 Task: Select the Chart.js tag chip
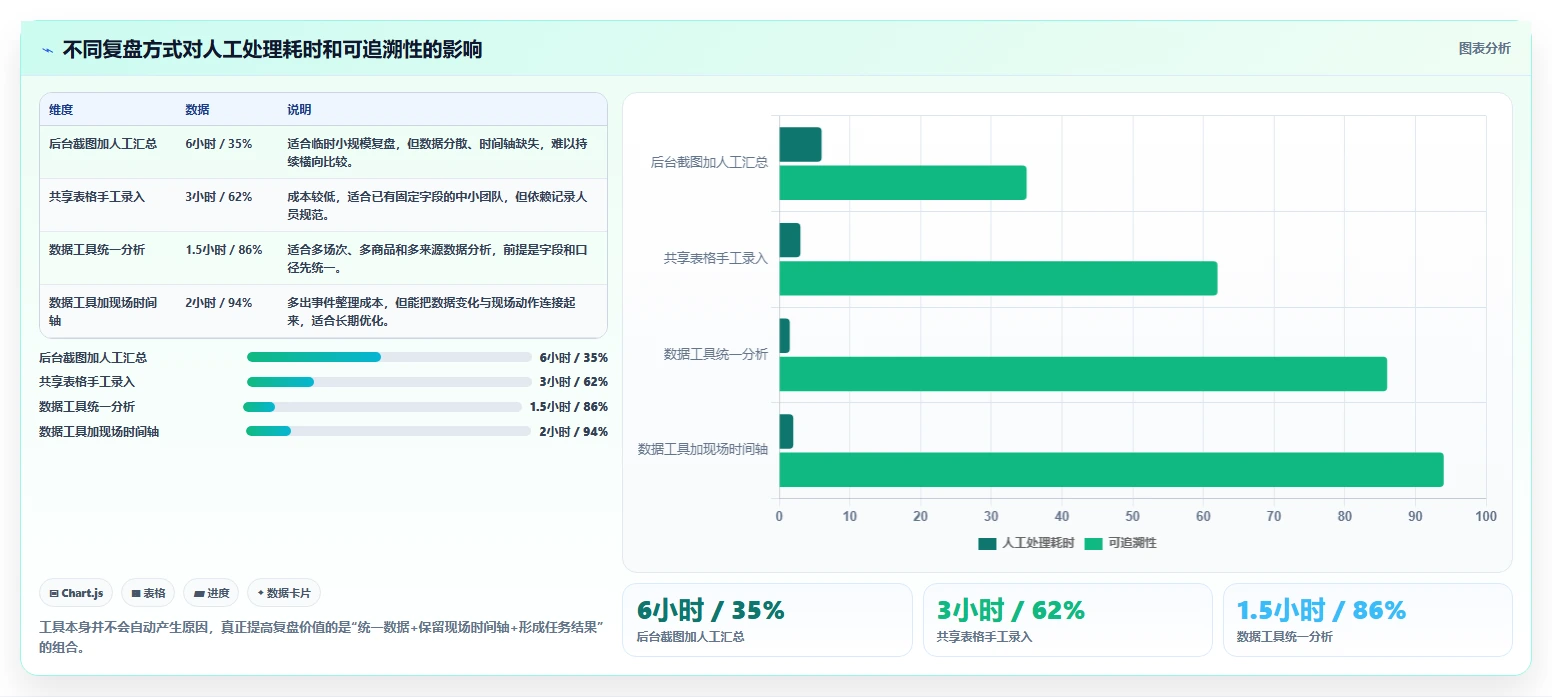tap(77, 593)
